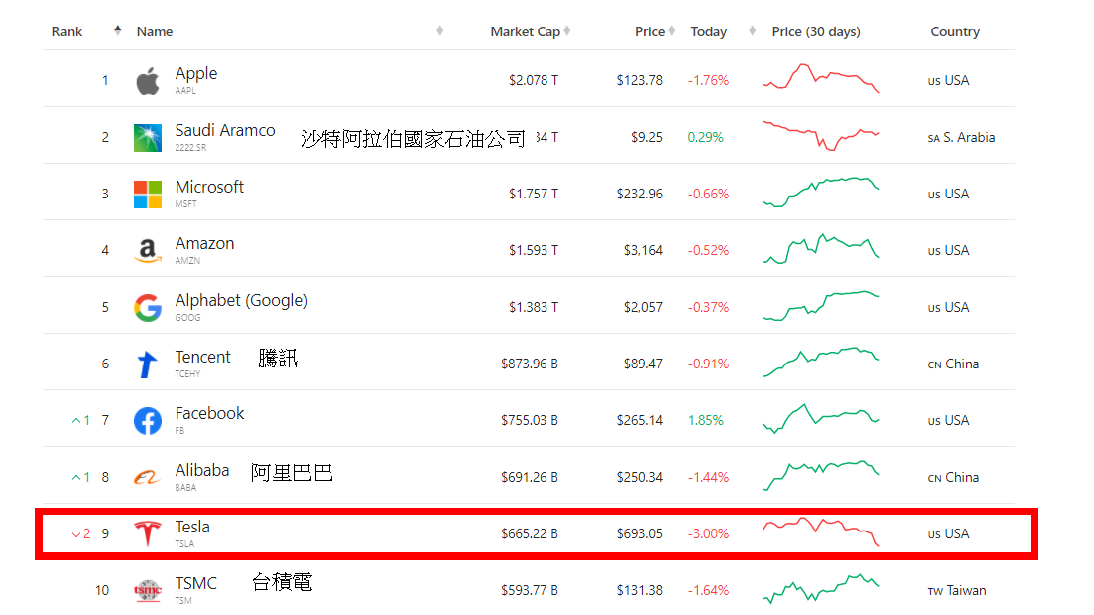Open the Facebook company link
Image resolution: width=1094 pixels, height=615 pixels.
209,413
